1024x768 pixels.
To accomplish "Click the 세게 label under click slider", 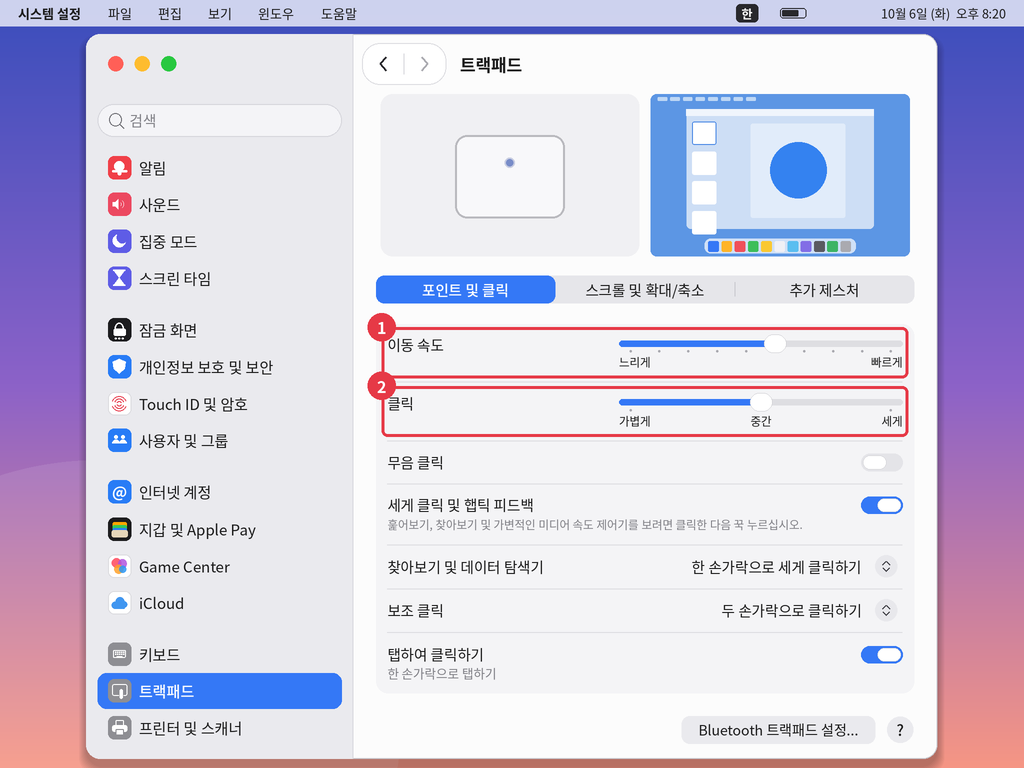I will (x=892, y=421).
